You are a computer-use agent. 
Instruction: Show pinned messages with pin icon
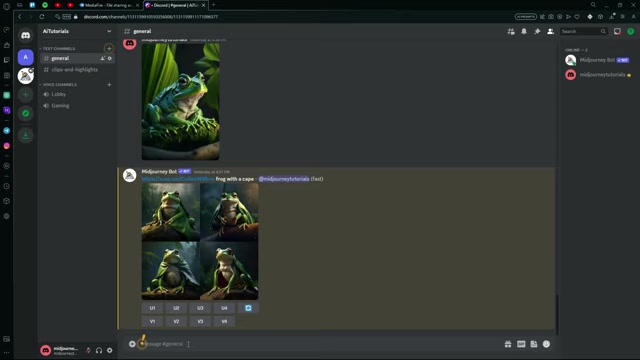coord(537,31)
